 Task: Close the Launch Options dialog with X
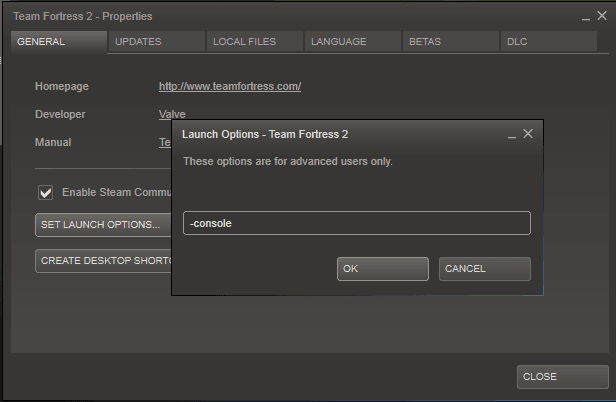528,133
